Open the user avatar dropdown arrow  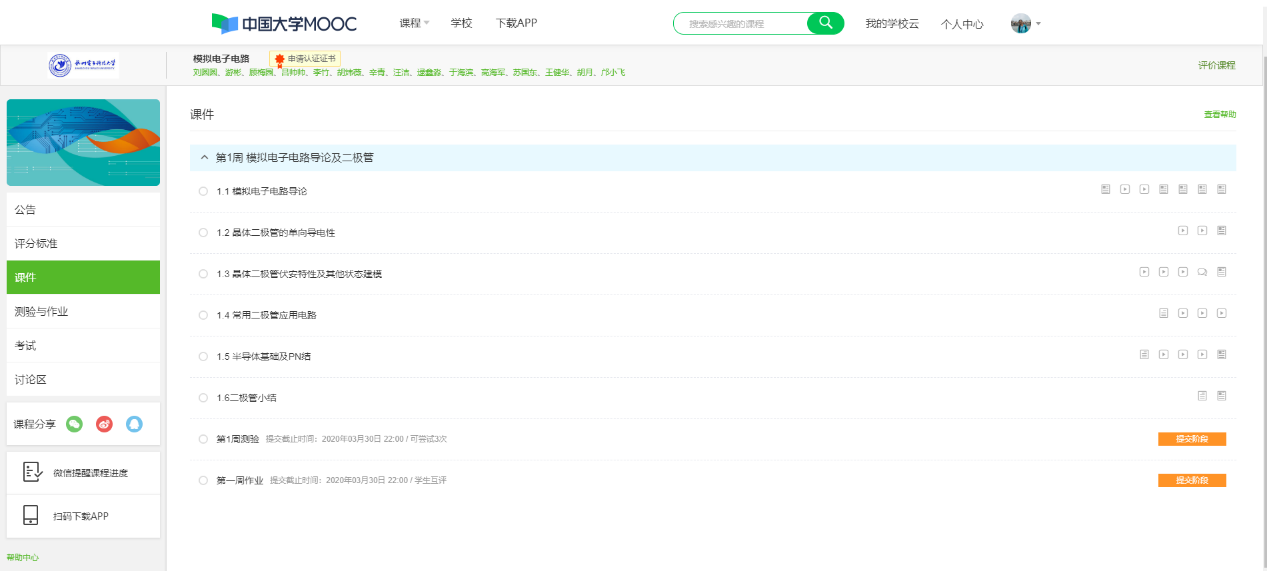[1038, 23]
